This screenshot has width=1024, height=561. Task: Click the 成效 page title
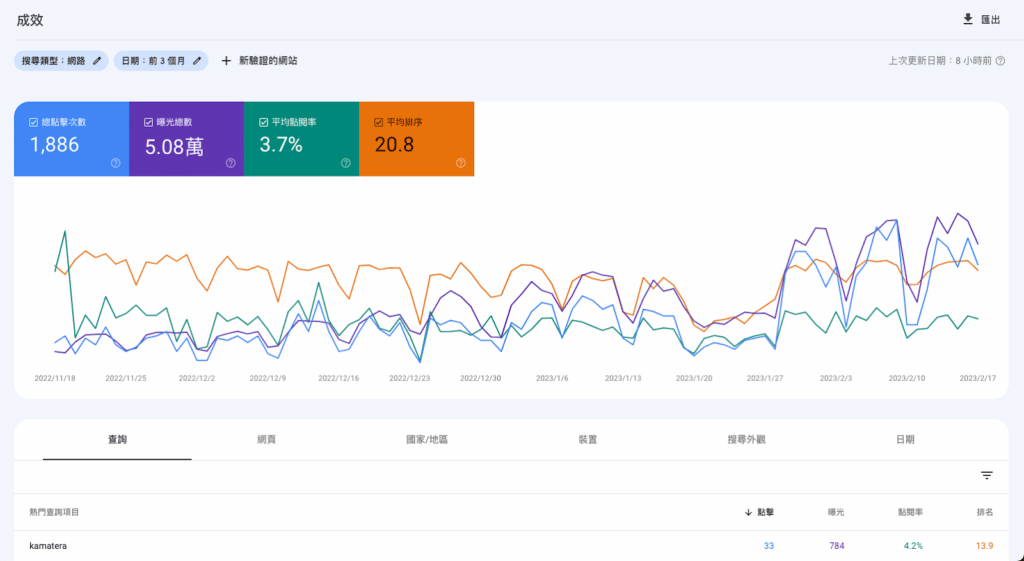30,20
